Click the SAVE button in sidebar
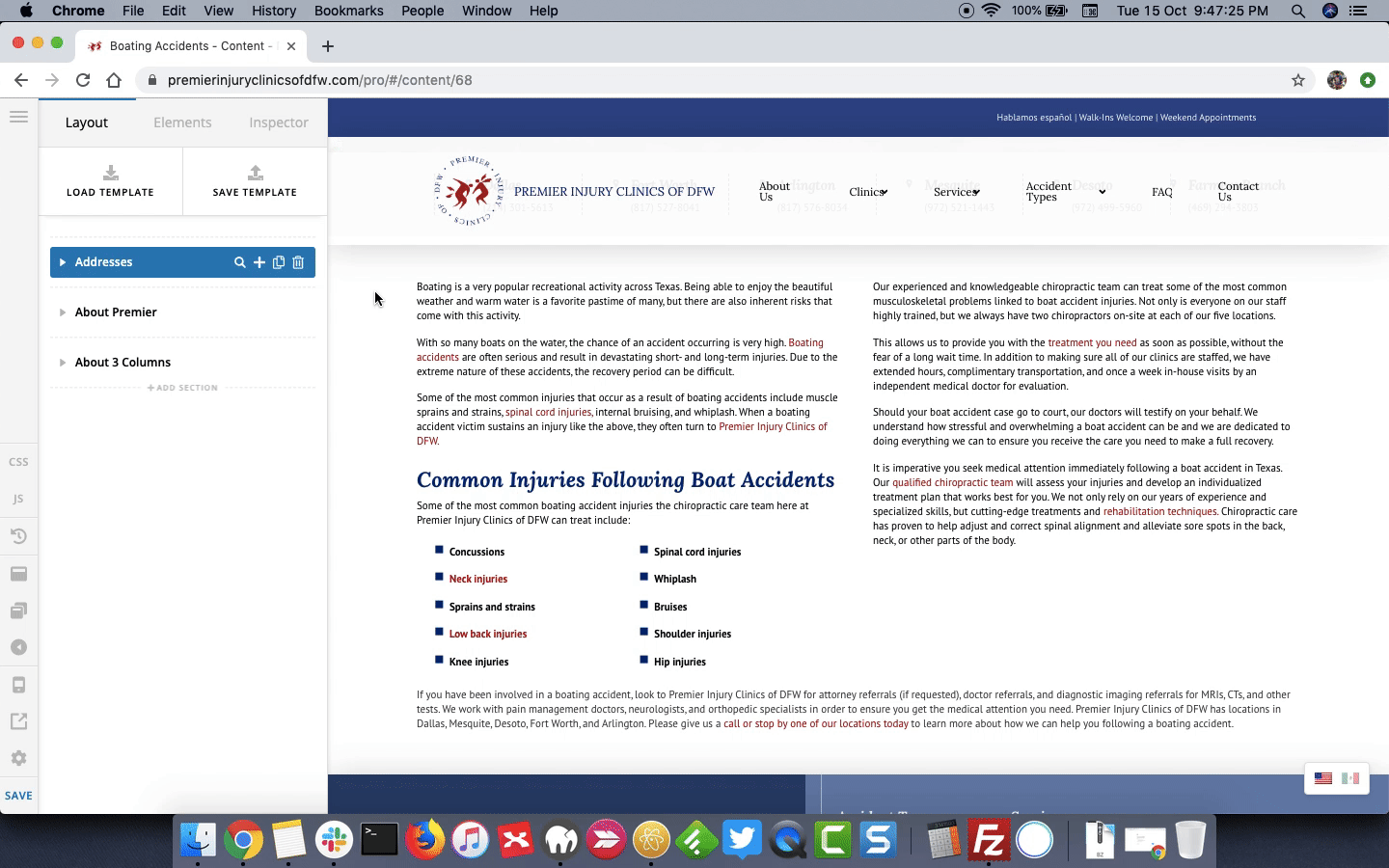The width and height of the screenshot is (1389, 868). point(18,796)
